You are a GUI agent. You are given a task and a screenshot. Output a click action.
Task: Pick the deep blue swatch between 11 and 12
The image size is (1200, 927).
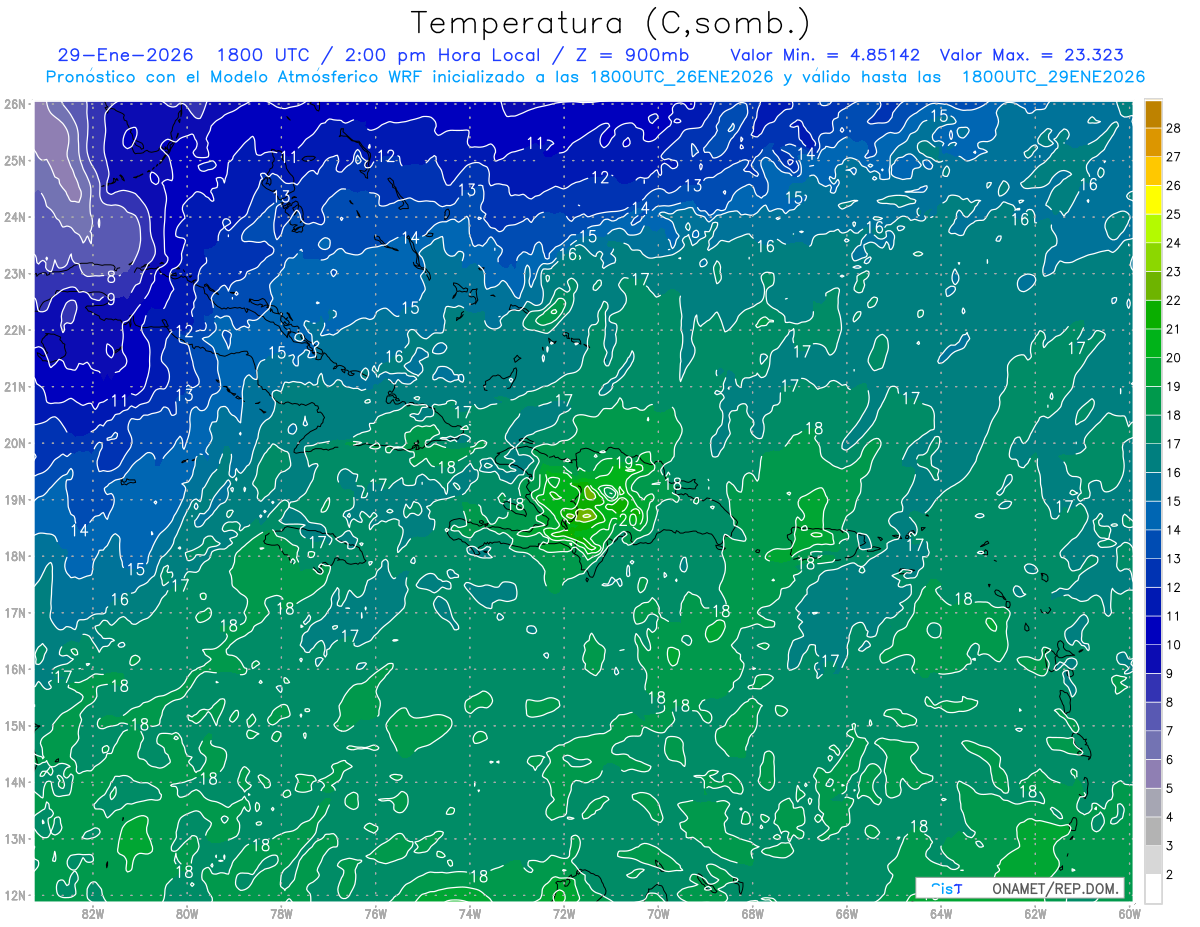point(1153,602)
